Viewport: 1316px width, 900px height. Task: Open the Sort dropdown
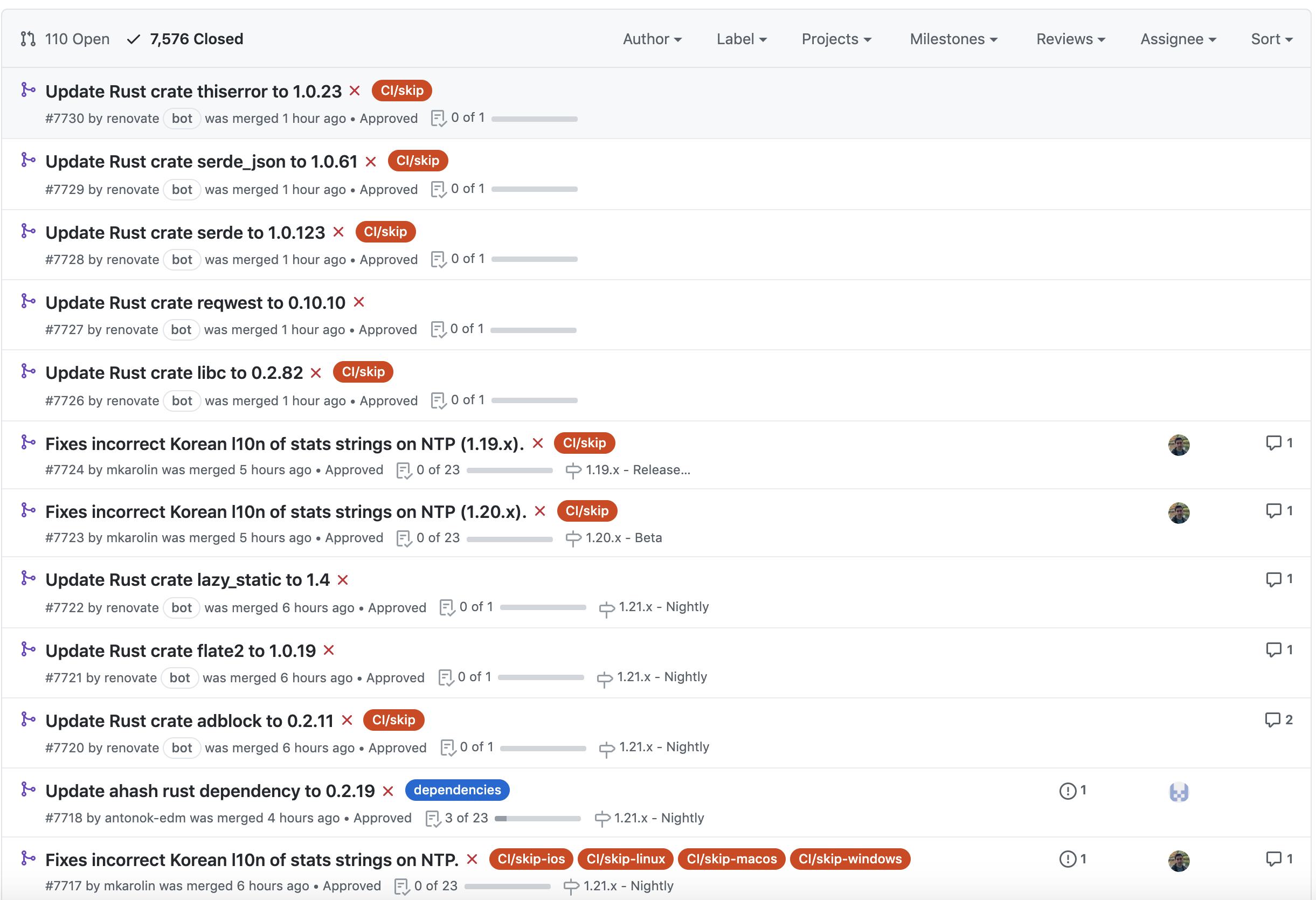pos(1271,39)
